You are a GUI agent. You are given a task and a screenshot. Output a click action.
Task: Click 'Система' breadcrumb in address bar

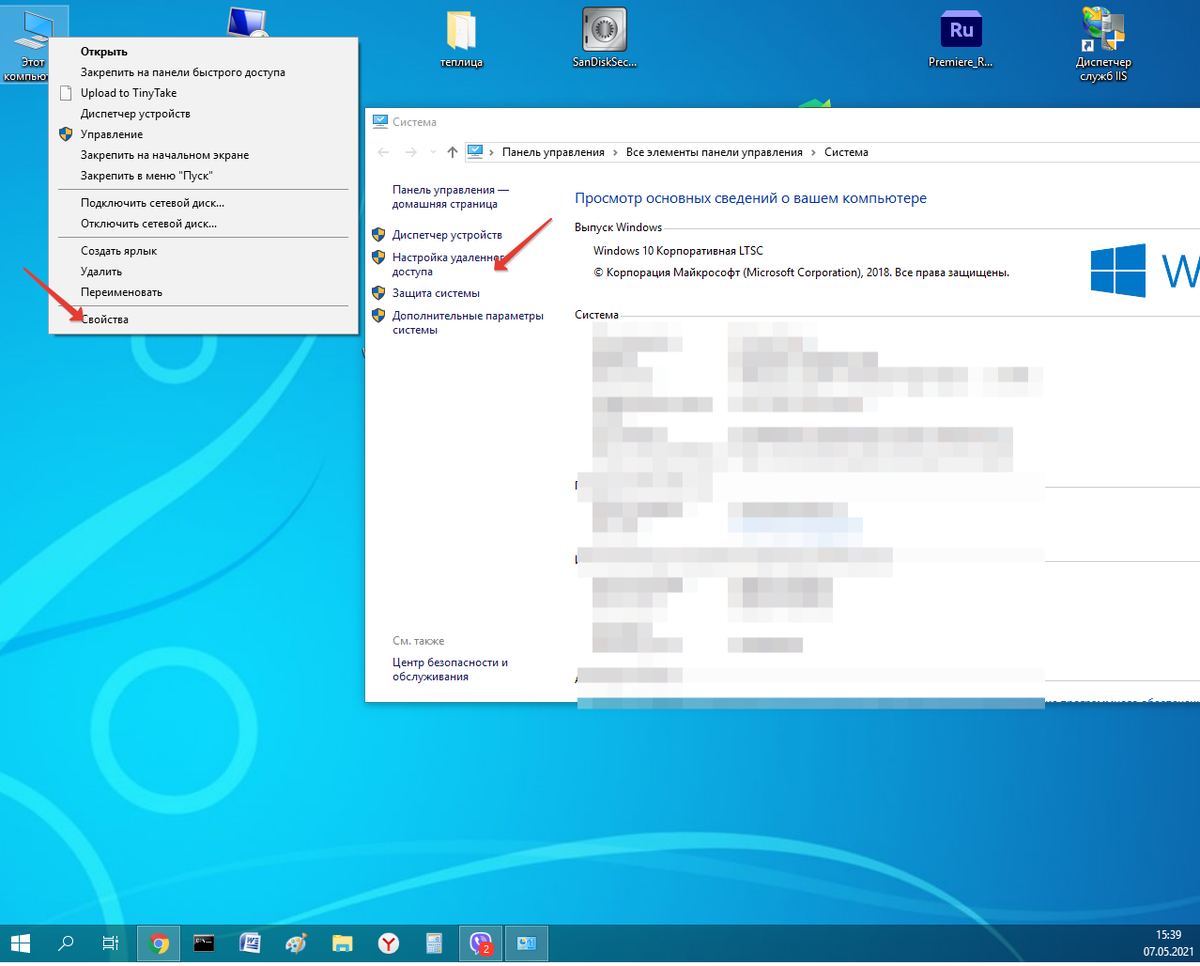[846, 152]
